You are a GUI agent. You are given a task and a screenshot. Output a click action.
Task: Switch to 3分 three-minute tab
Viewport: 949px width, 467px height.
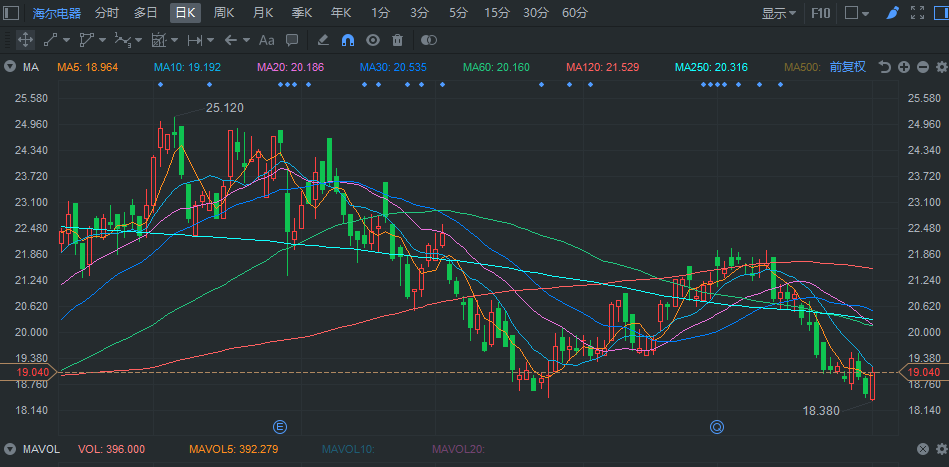click(x=419, y=13)
